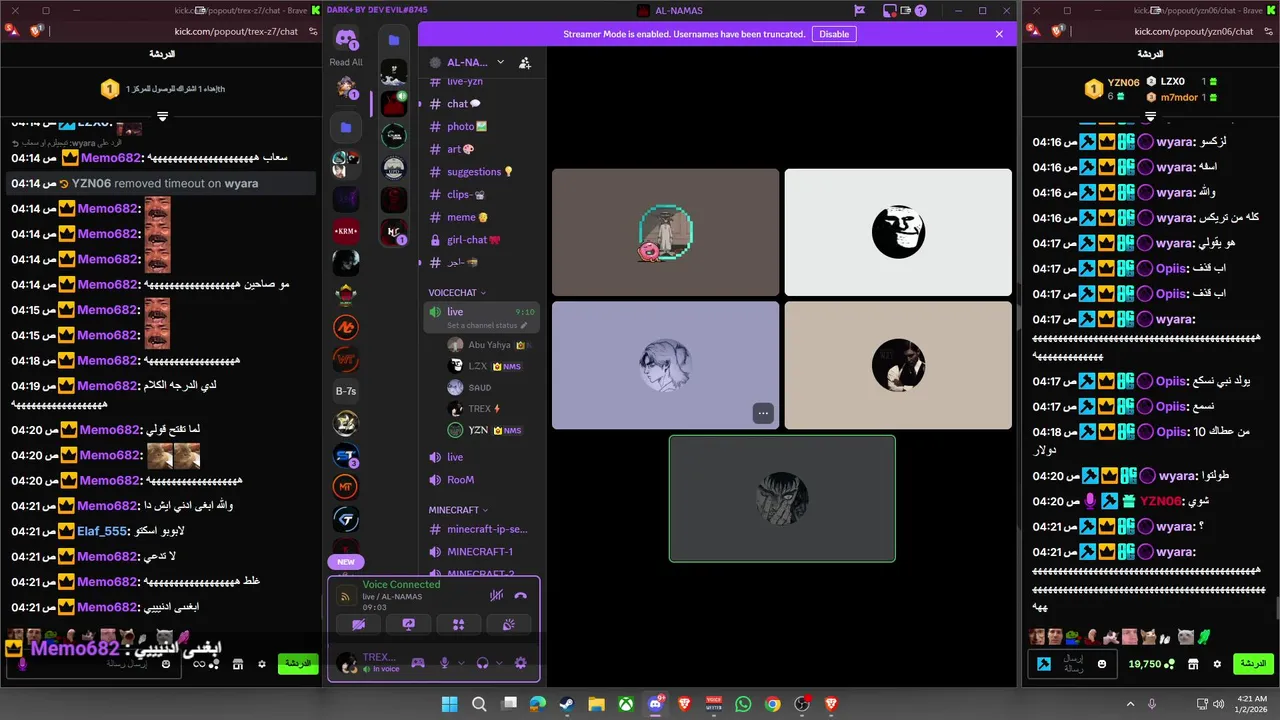Viewport: 1280px width, 720px height.
Task: Disconnect from voice with the hang-up icon
Action: (x=520, y=596)
